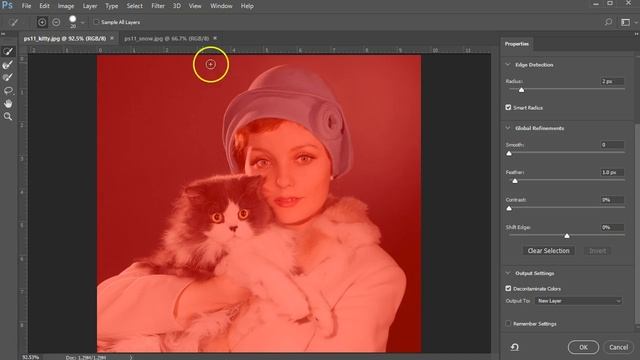640x360 pixels.
Task: Click the Cancel button
Action: [618, 347]
